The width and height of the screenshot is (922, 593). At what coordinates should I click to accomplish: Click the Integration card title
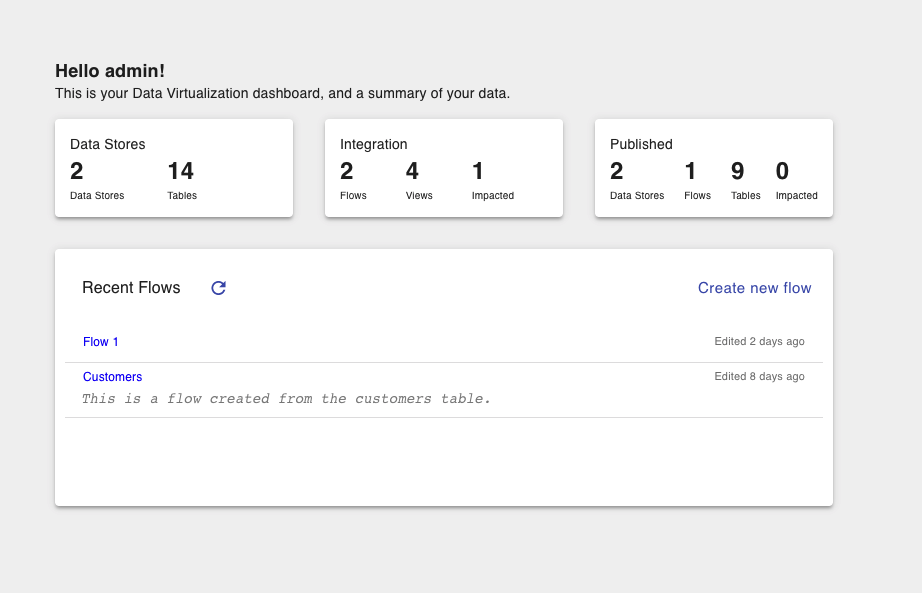(373, 144)
